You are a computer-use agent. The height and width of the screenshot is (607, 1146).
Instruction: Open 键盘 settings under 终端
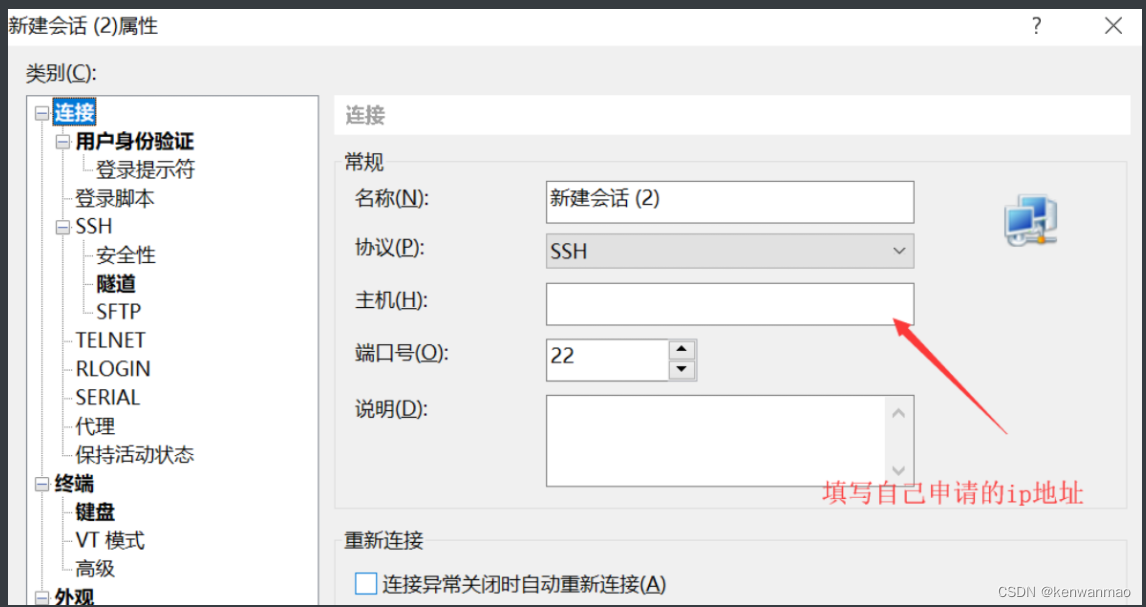(x=95, y=512)
